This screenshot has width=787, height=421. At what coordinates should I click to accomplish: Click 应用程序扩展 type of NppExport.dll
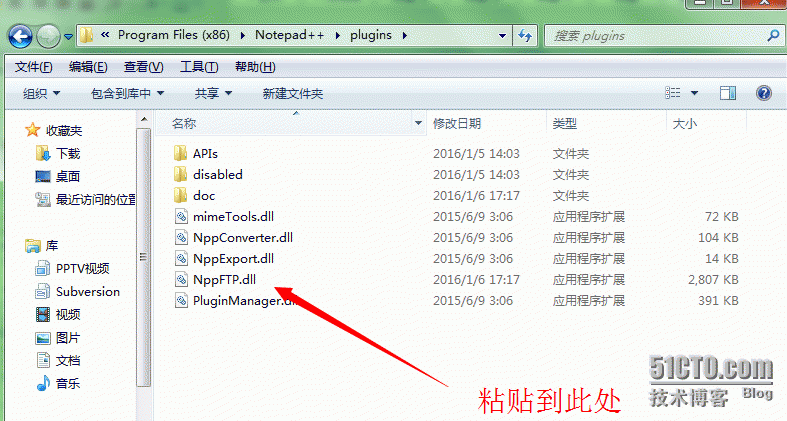[x=589, y=258]
